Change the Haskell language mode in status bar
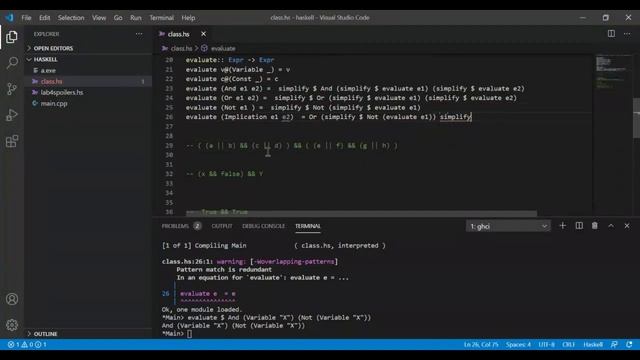The height and width of the screenshot is (360, 640). [x=593, y=344]
